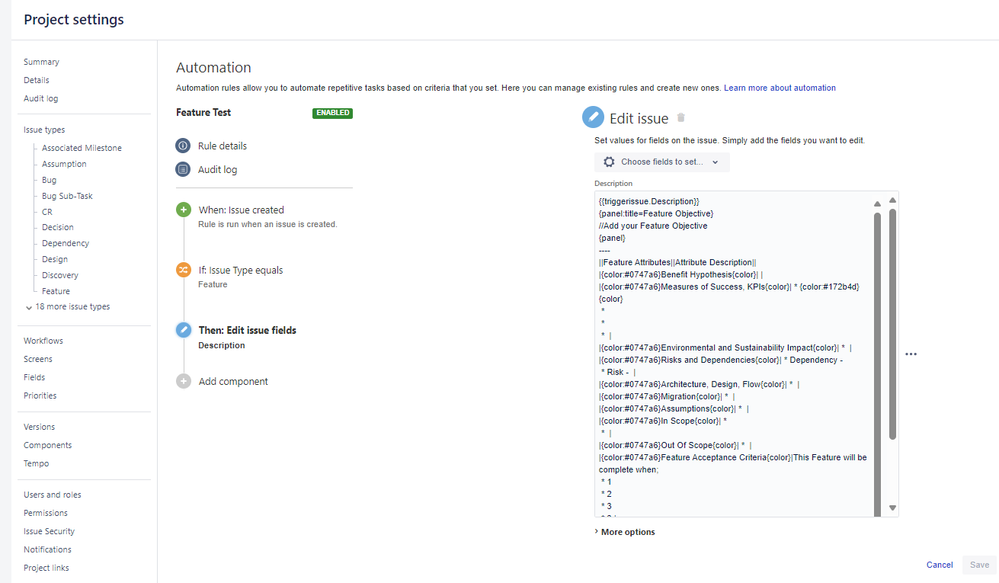
Task: Open the rule's Audit log
Action: pyautogui.click(x=217, y=169)
